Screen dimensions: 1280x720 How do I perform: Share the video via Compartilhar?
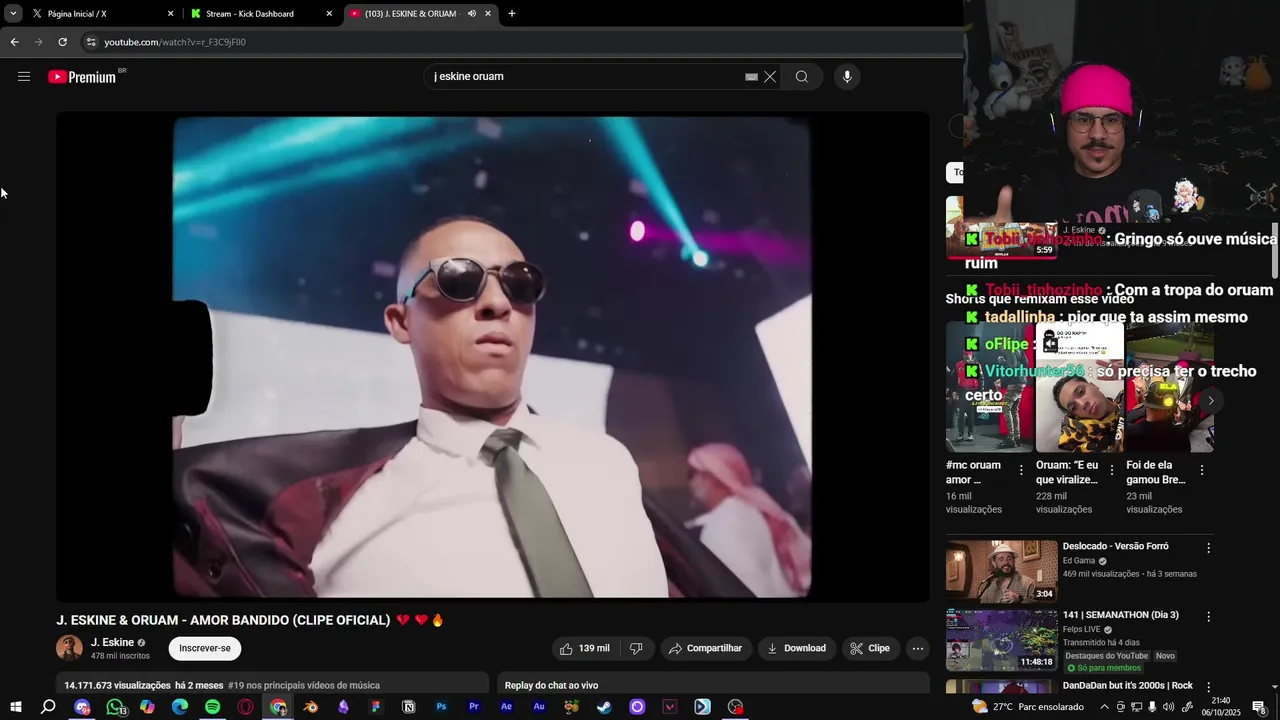[x=706, y=648]
